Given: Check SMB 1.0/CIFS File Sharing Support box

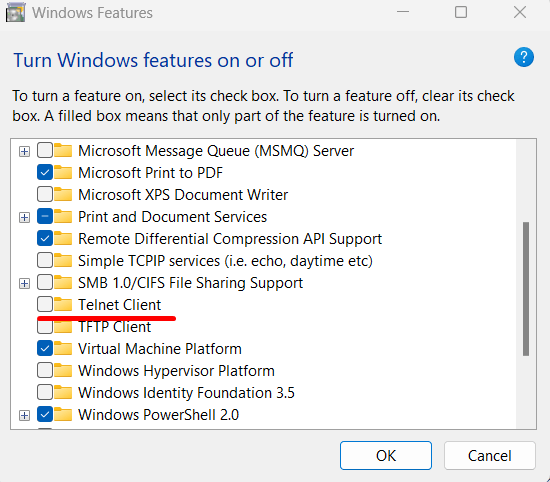Looking at the screenshot, I should tap(45, 282).
